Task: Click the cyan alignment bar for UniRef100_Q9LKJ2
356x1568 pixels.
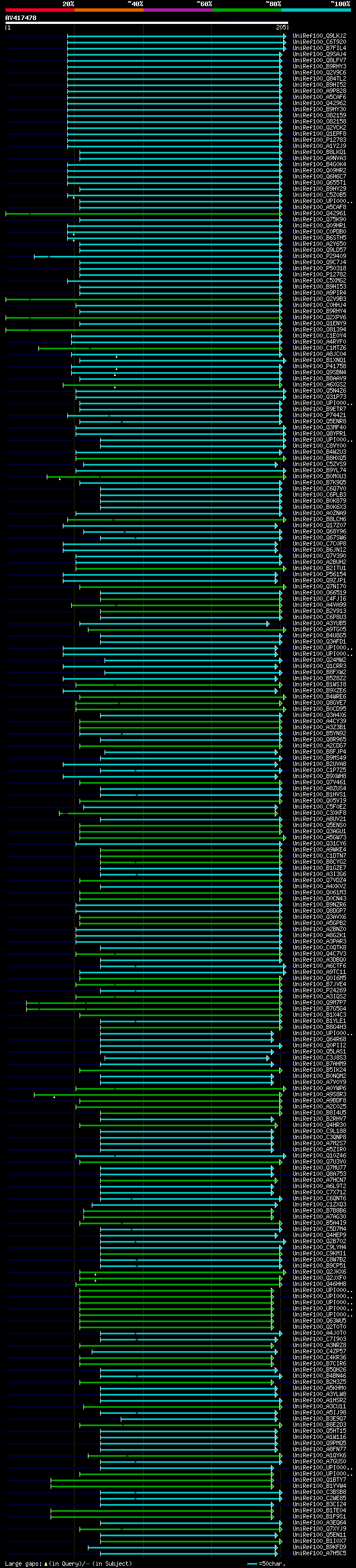Action: (x=176, y=36)
